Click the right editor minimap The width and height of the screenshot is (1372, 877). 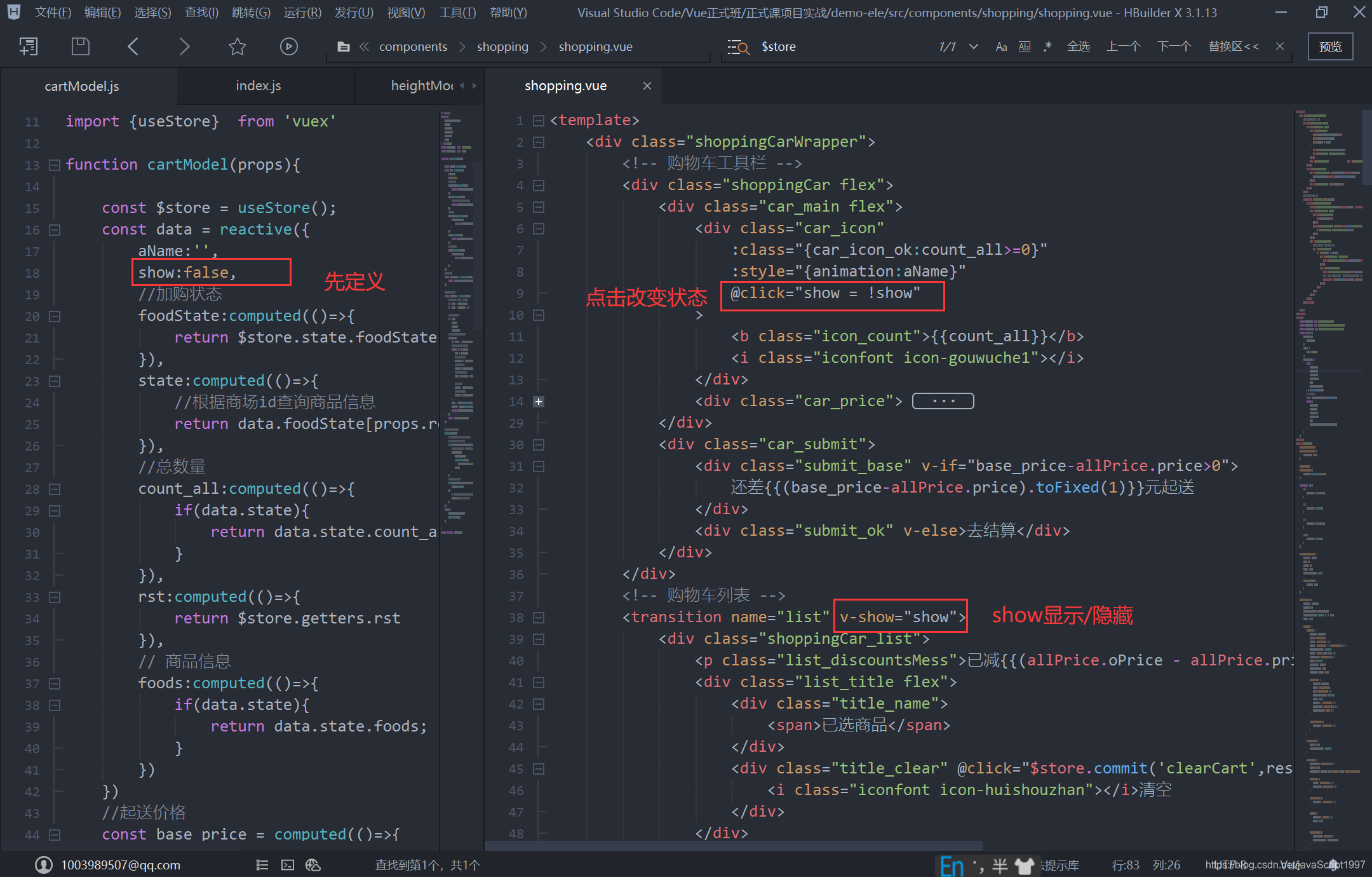pyautogui.click(x=1328, y=477)
